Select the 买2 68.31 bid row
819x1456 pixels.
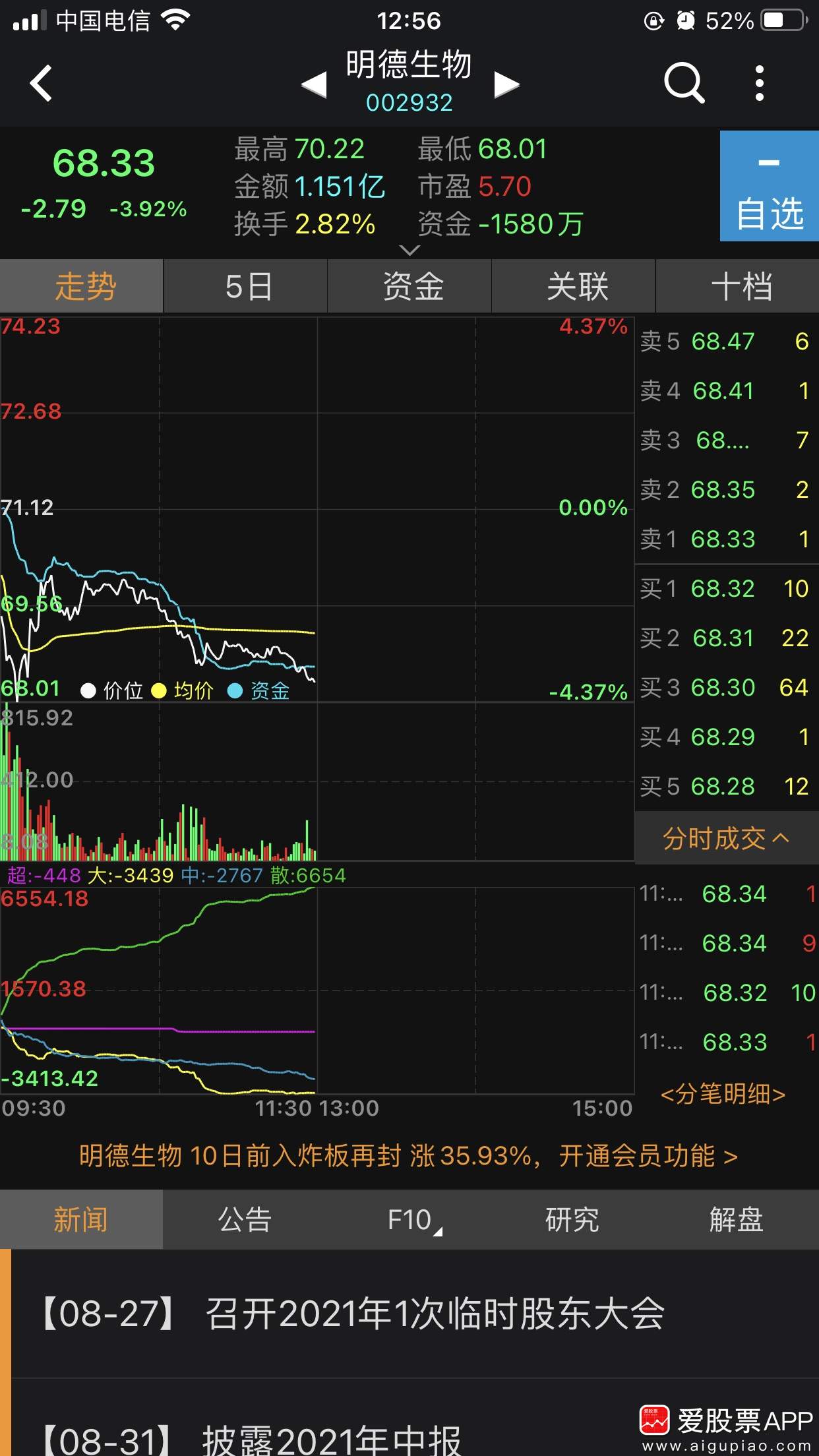click(x=727, y=638)
